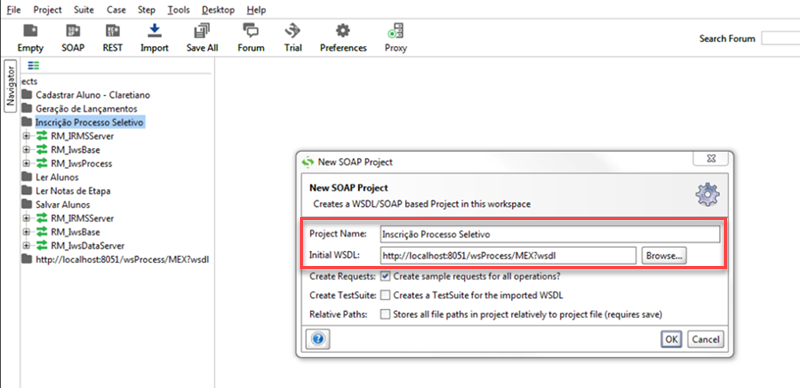Open the Desktop menu
800x388 pixels.
(218, 10)
